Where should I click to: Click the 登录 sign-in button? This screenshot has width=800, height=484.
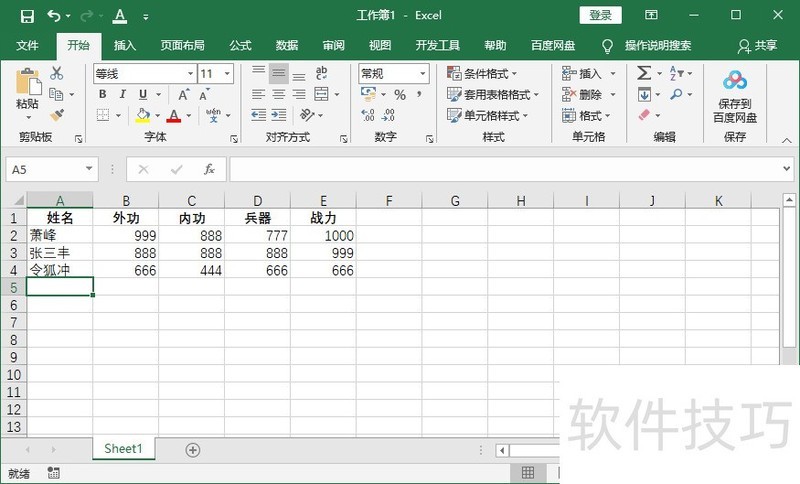tap(600, 15)
